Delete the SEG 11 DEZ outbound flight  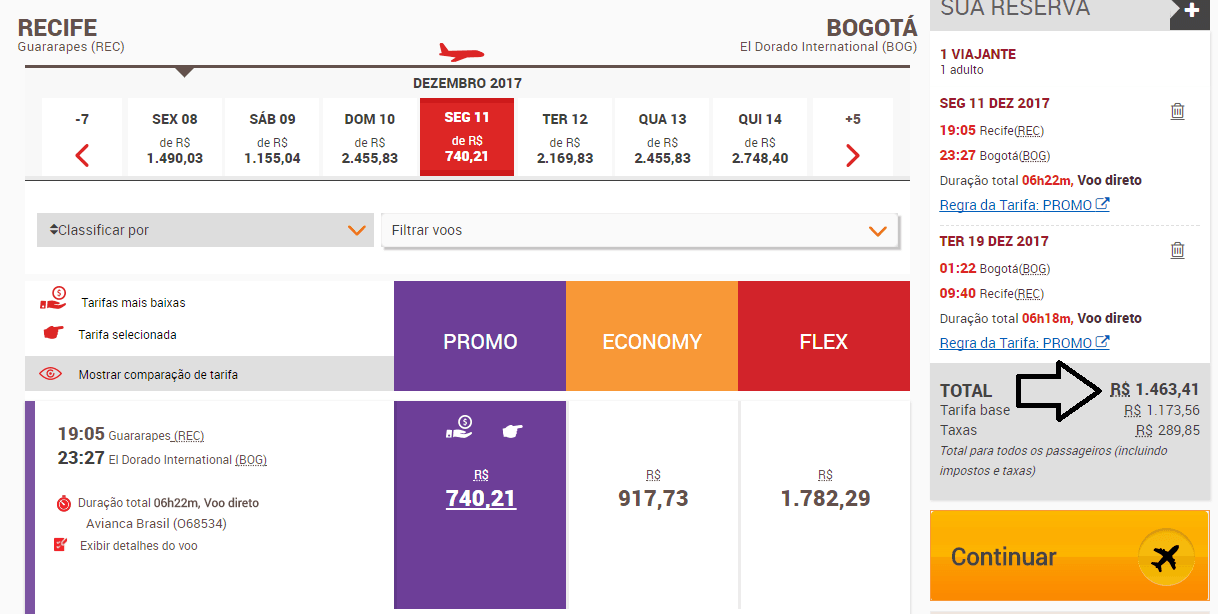[x=1177, y=111]
